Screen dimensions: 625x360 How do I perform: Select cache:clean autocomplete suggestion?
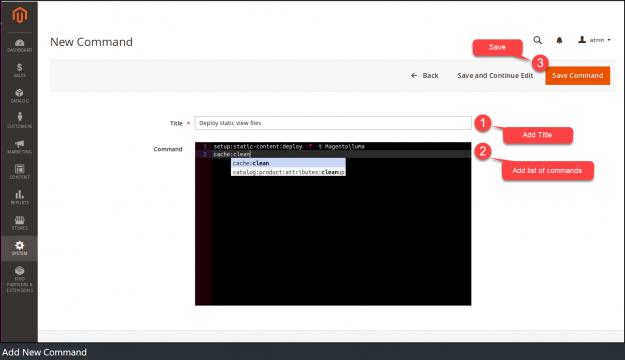click(288, 163)
